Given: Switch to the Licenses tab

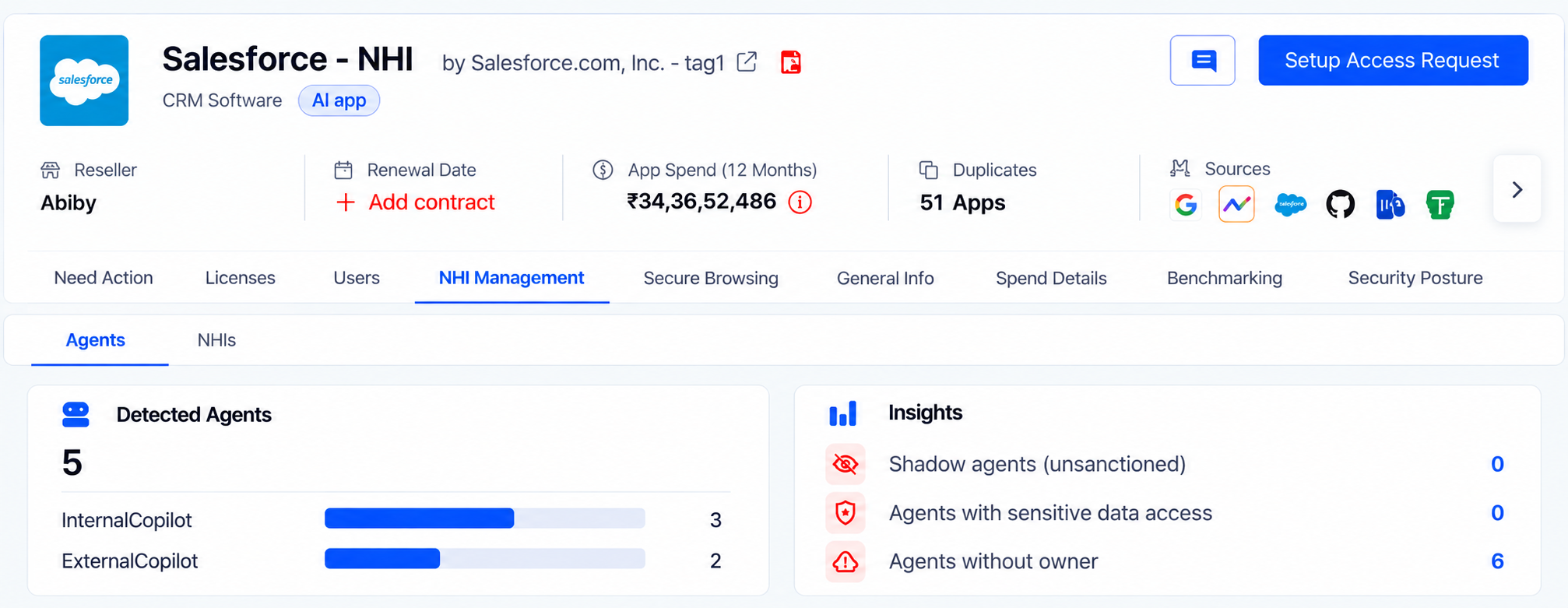Looking at the screenshot, I should pos(240,278).
